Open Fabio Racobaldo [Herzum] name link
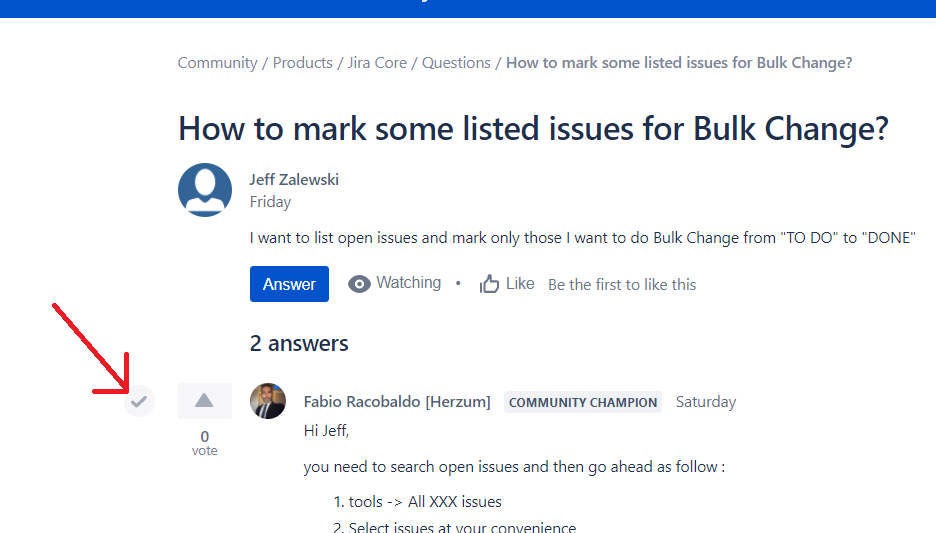936x533 pixels. 397,402
